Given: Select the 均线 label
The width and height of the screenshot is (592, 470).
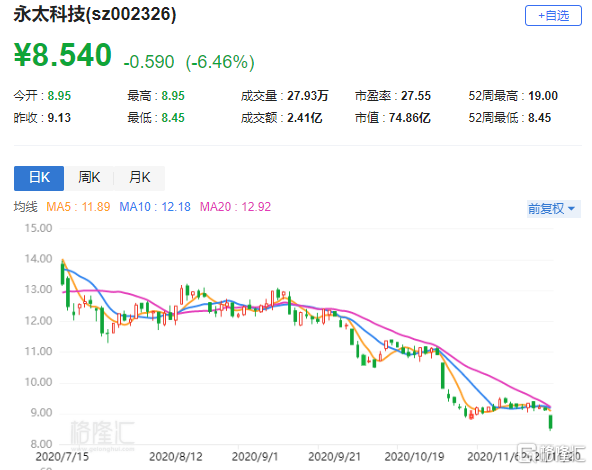Looking at the screenshot, I should point(26,207).
